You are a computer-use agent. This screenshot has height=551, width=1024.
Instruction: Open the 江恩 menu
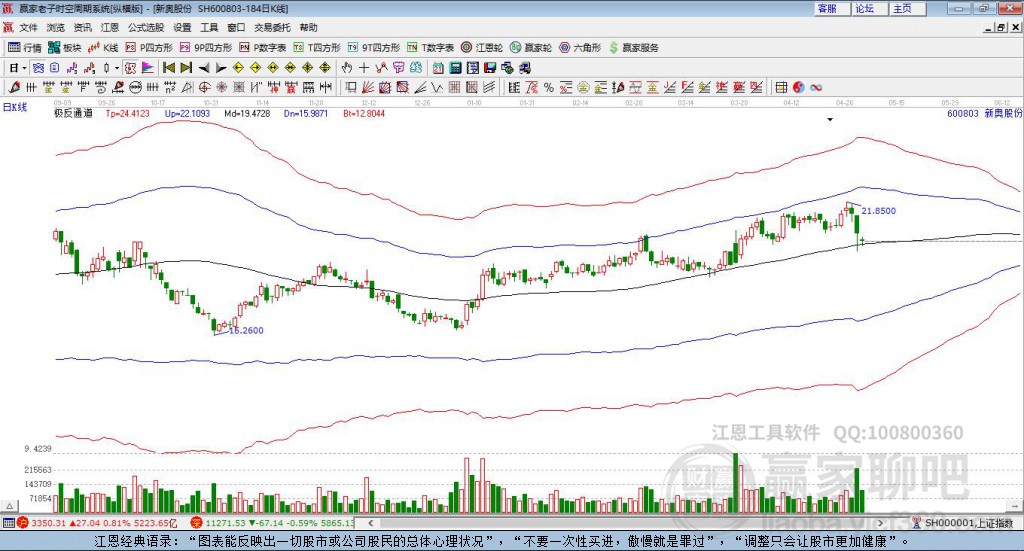[110, 27]
